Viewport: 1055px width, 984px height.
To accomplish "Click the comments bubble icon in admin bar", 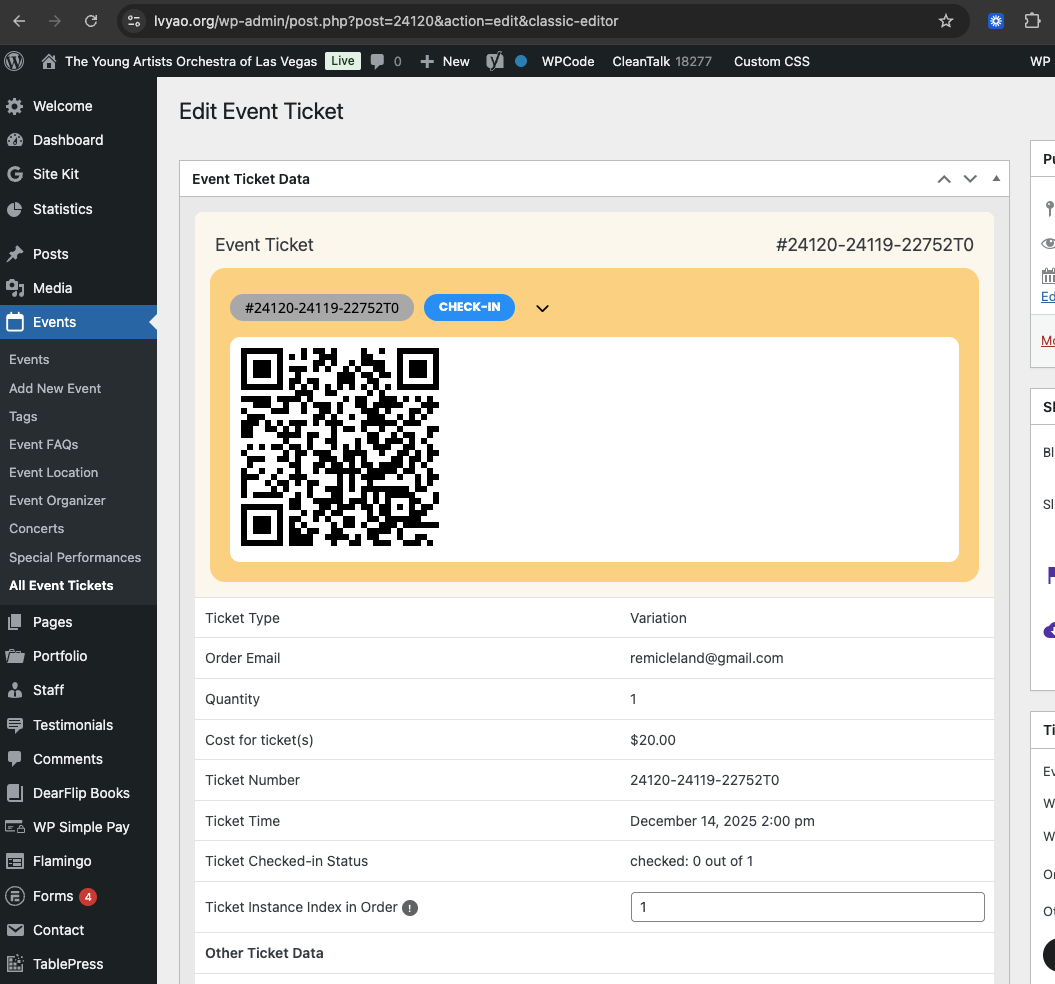I will click(x=378, y=61).
